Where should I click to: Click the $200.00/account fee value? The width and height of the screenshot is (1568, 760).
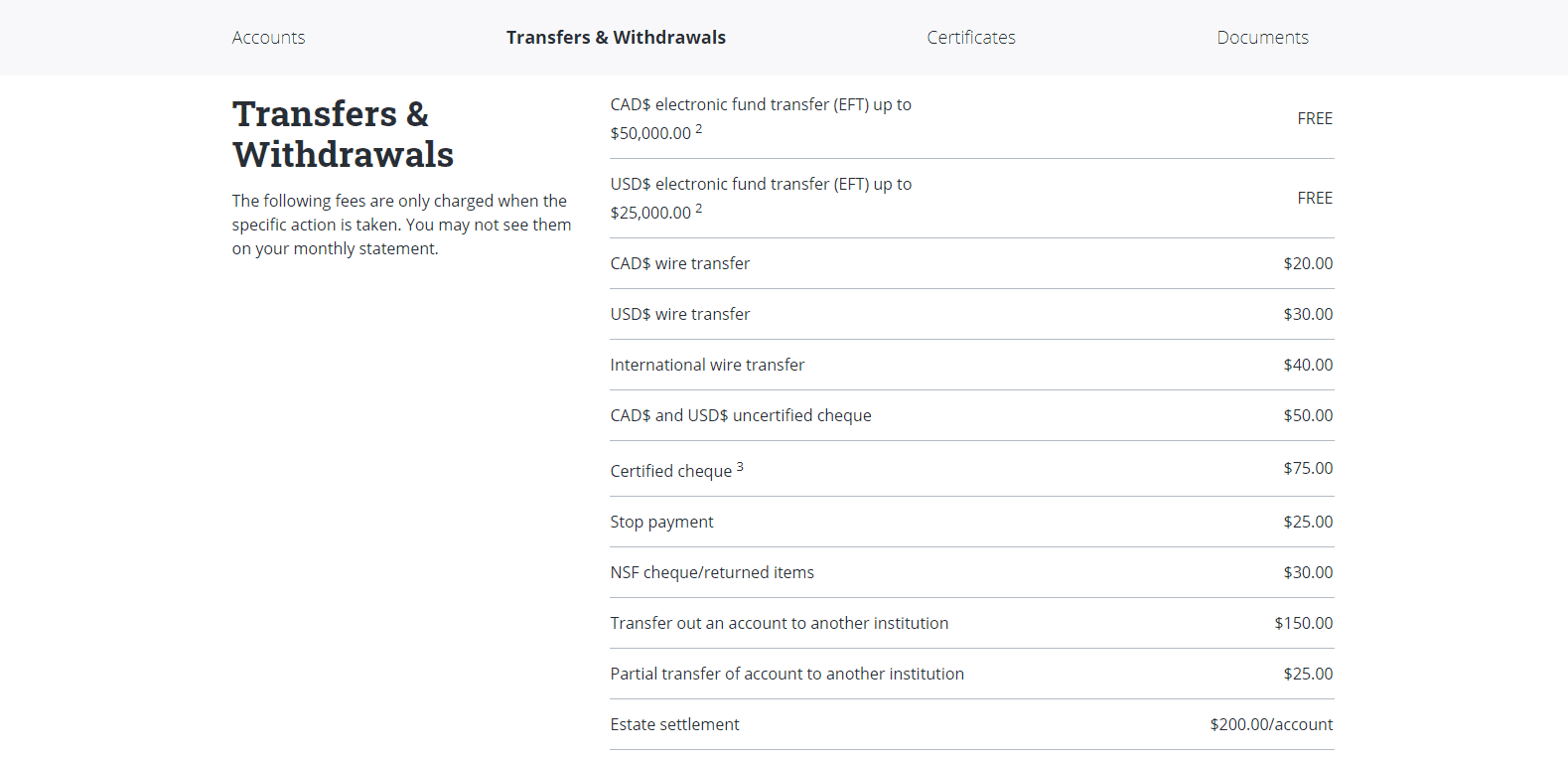click(1272, 724)
